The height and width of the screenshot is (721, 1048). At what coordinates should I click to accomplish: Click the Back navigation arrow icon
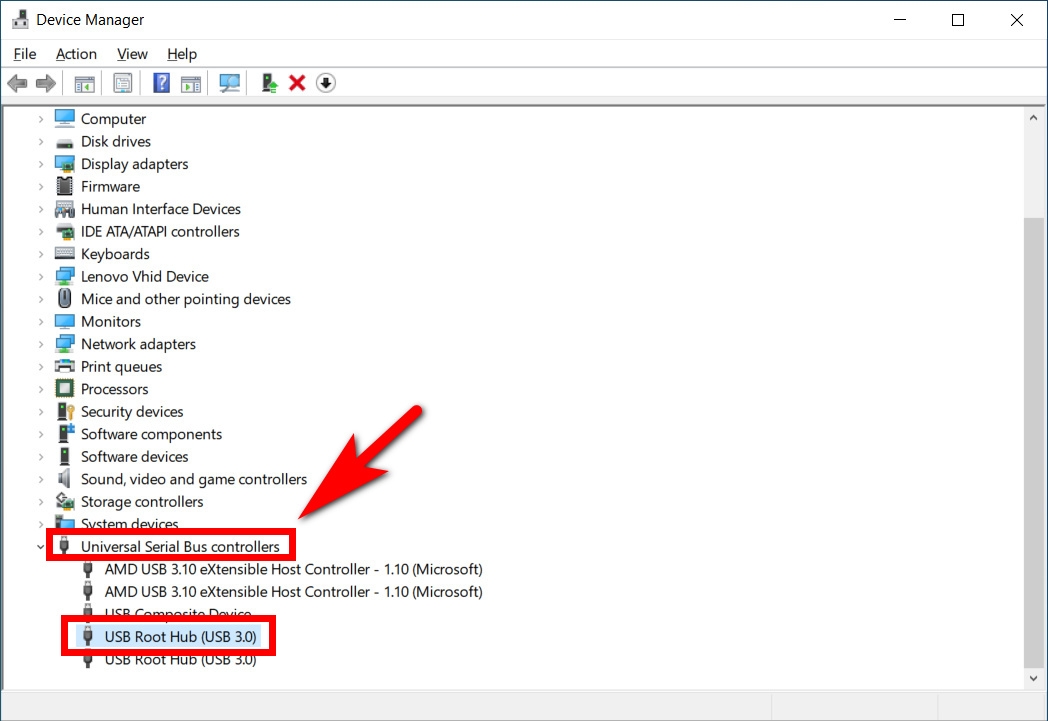click(17, 82)
